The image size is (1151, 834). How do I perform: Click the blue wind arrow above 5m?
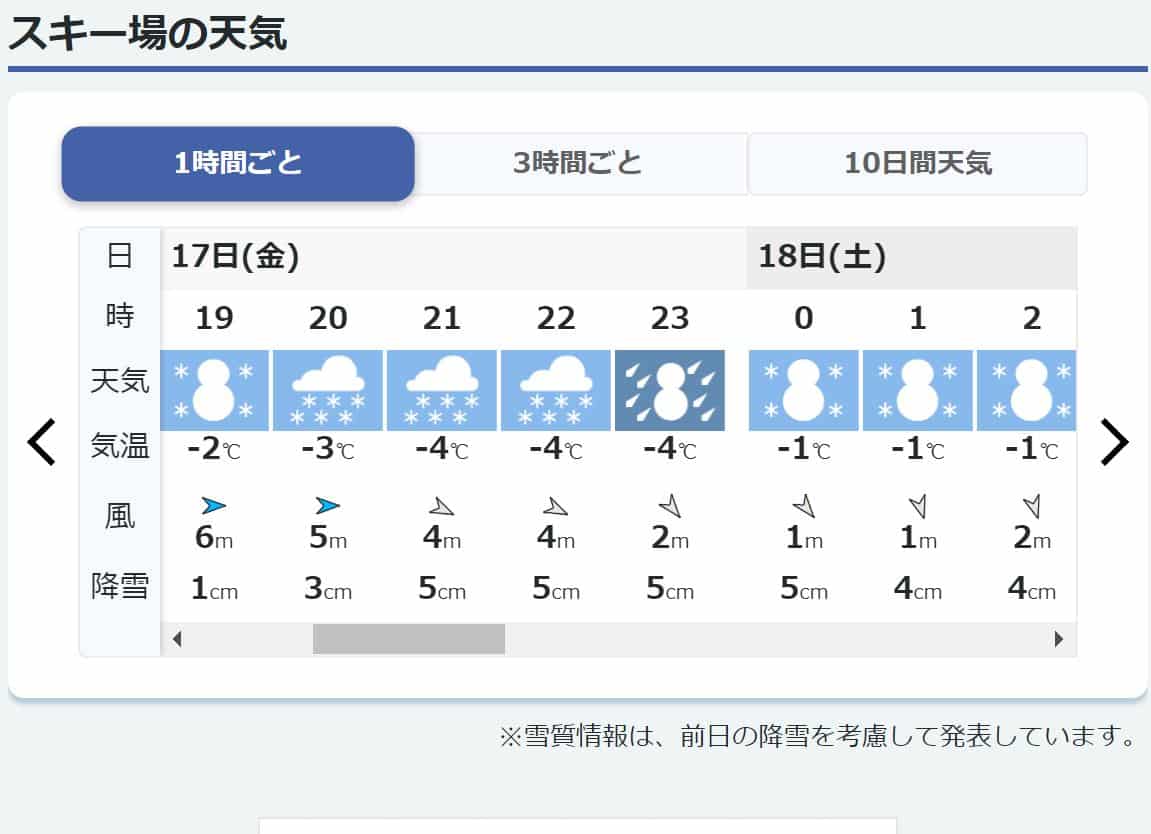327,506
